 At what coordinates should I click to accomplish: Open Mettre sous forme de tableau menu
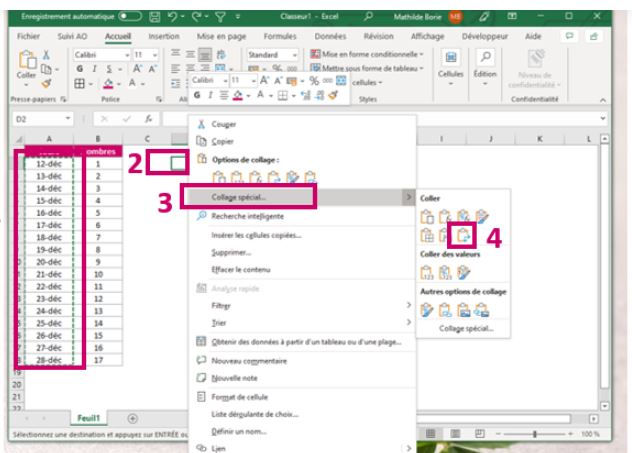tap(367, 68)
